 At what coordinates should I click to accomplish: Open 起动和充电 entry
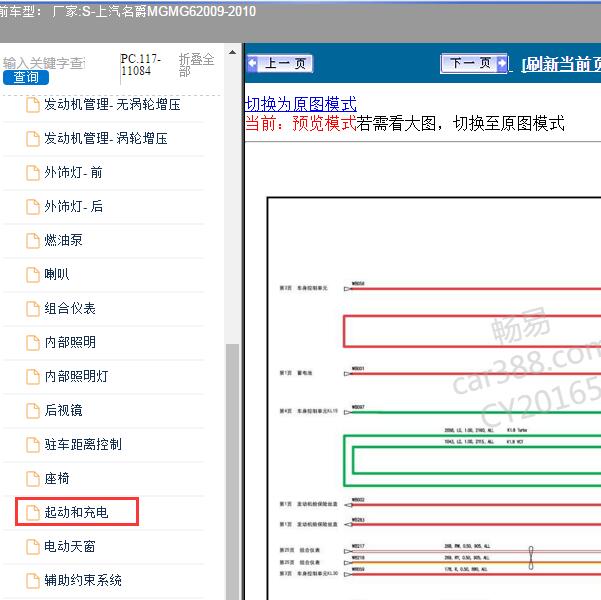coord(76,512)
